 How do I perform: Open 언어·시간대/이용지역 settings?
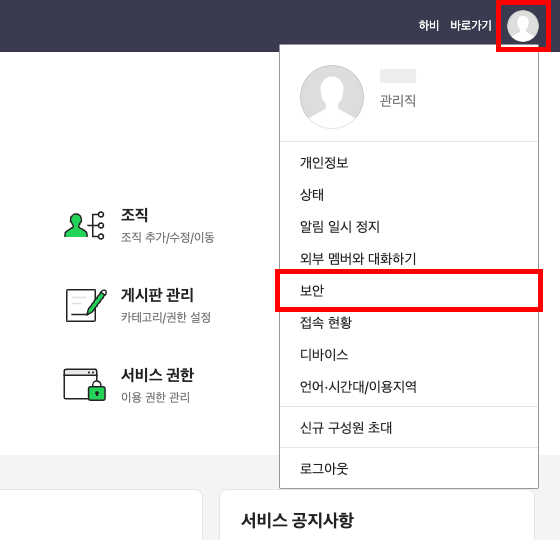click(x=409, y=386)
